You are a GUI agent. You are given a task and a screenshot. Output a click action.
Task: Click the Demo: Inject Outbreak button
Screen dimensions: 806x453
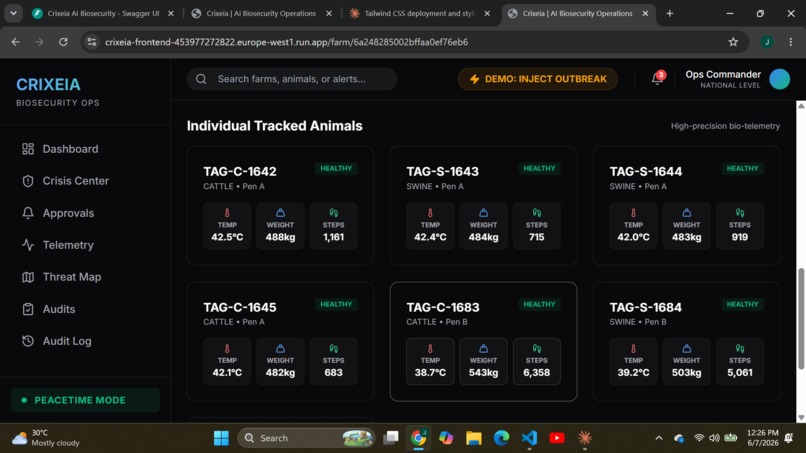(x=538, y=79)
